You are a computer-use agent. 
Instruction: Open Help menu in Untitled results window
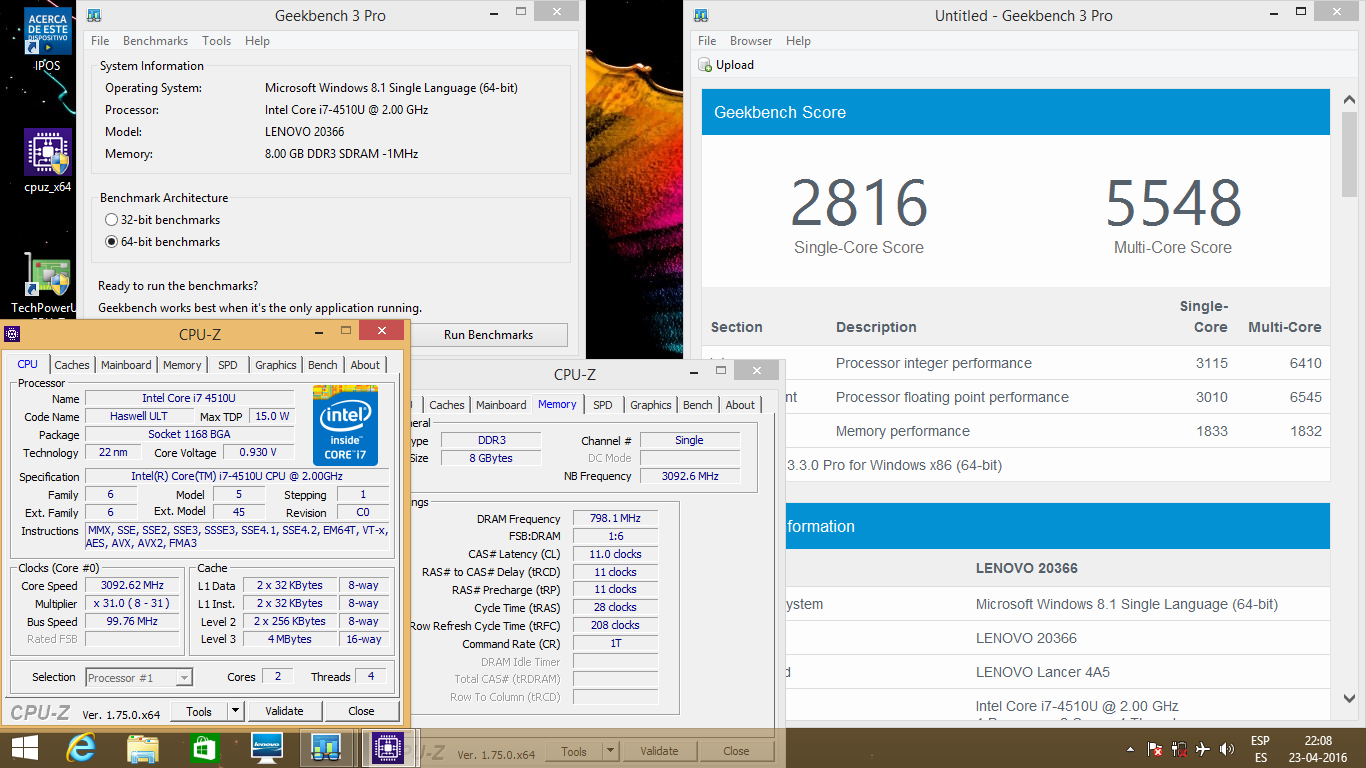[798, 41]
